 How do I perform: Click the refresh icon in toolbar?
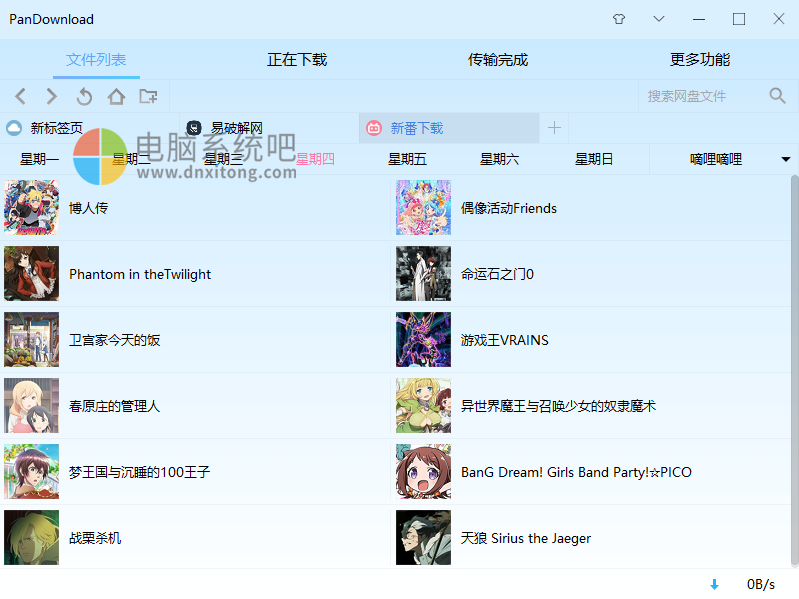tap(84, 96)
